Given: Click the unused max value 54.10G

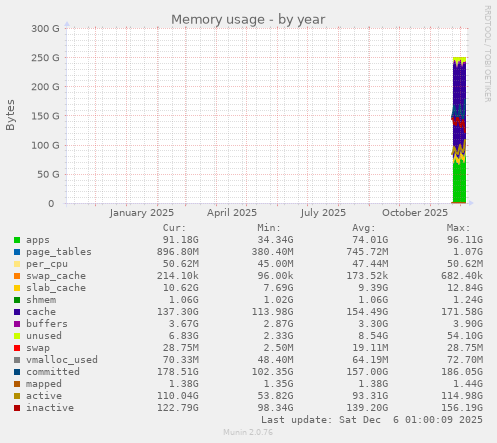Looking at the screenshot, I should 465,336.
